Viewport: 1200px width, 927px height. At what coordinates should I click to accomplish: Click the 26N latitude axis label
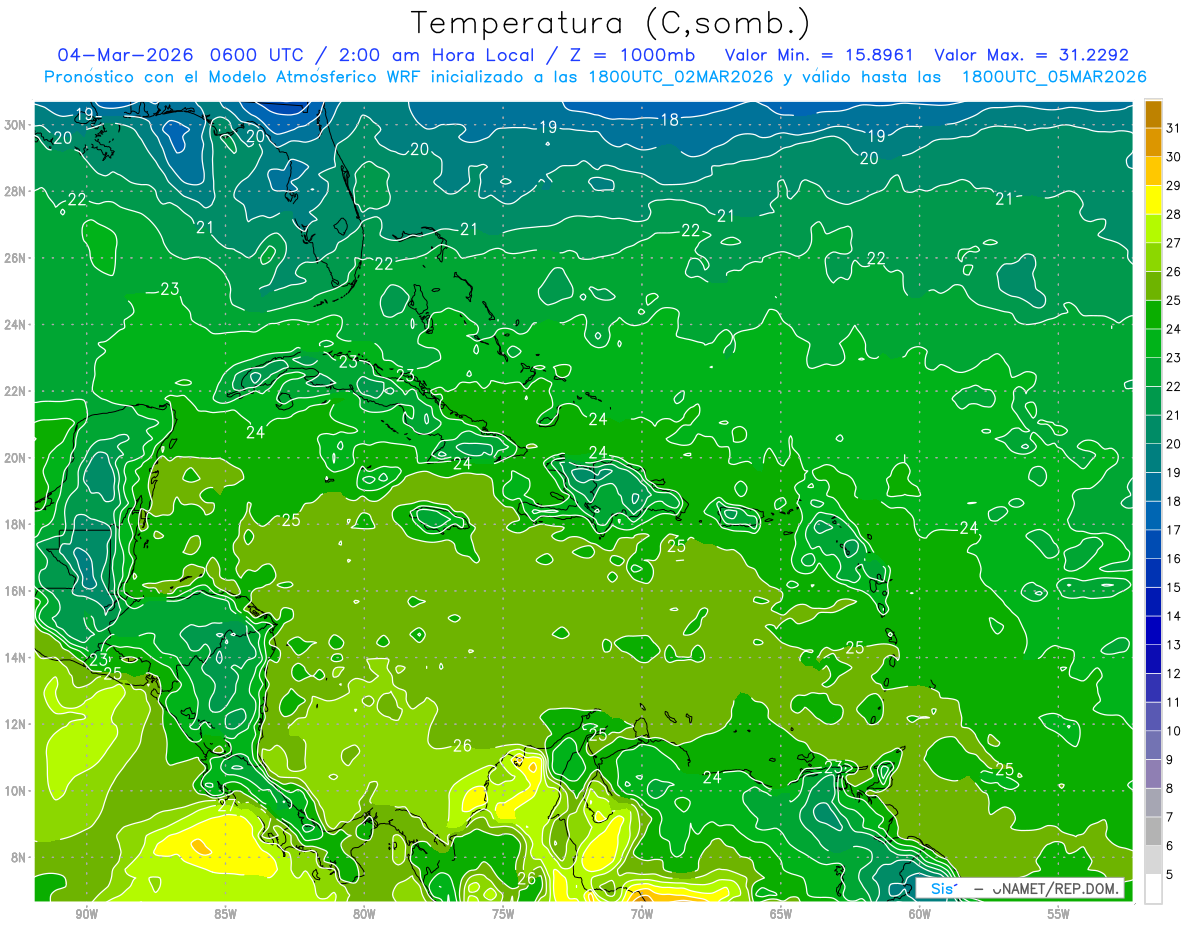pos(15,258)
